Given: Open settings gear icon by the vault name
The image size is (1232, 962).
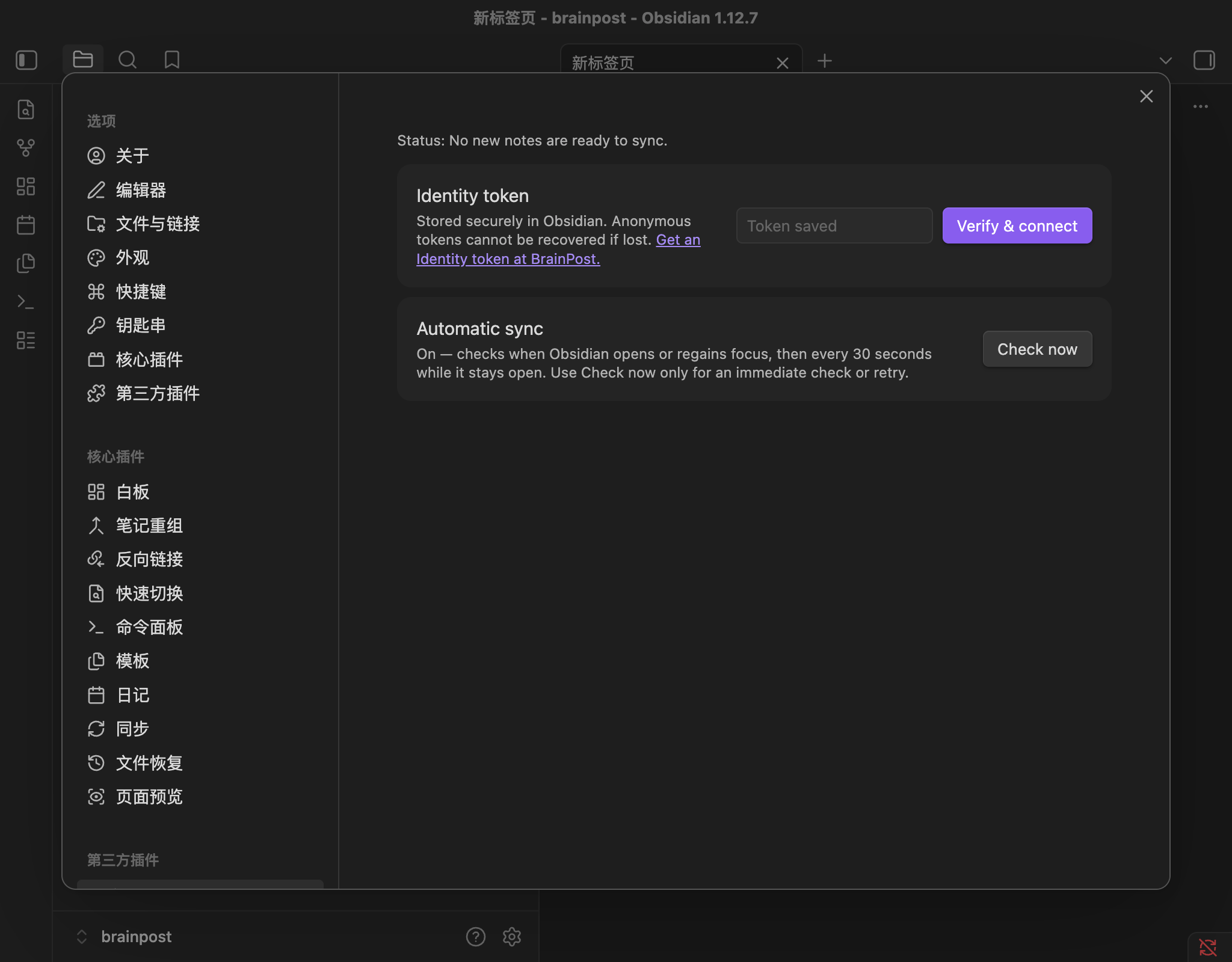Looking at the screenshot, I should point(512,937).
